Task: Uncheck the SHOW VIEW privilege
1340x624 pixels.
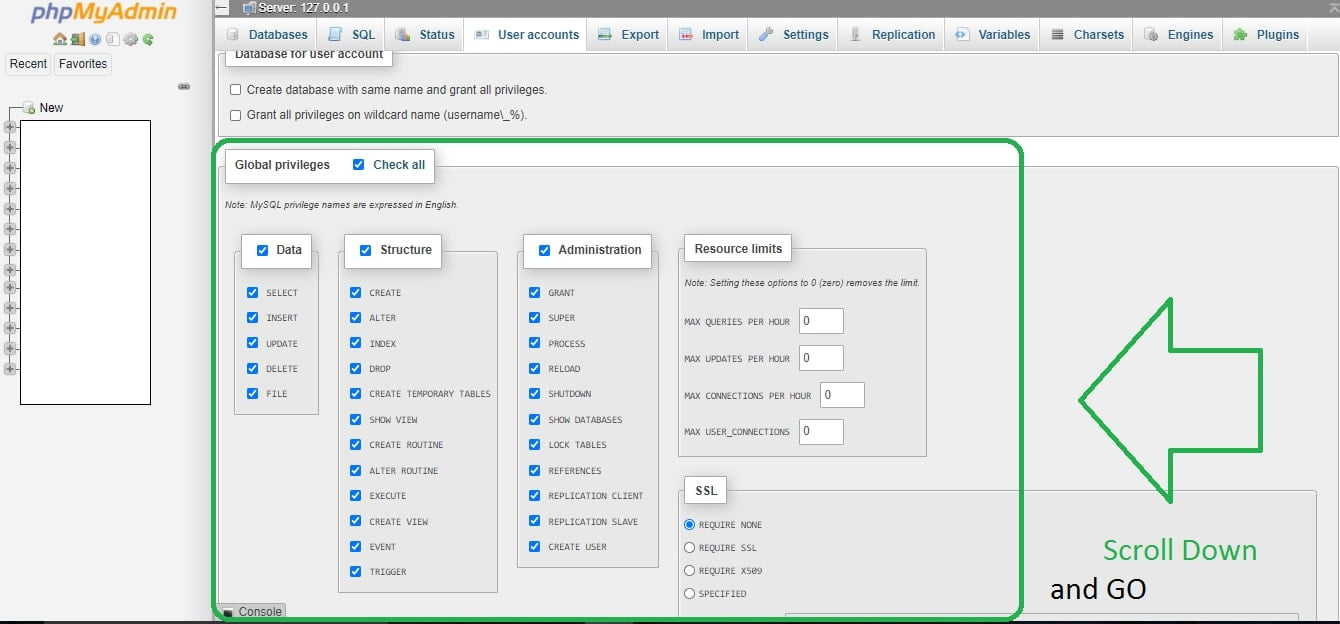Action: point(356,420)
